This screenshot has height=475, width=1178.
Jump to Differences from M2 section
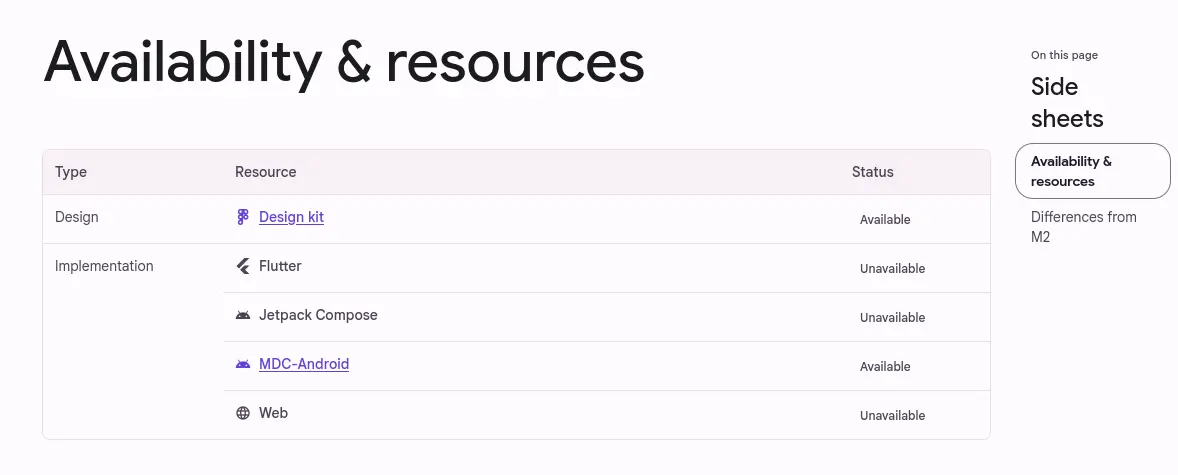click(1083, 227)
